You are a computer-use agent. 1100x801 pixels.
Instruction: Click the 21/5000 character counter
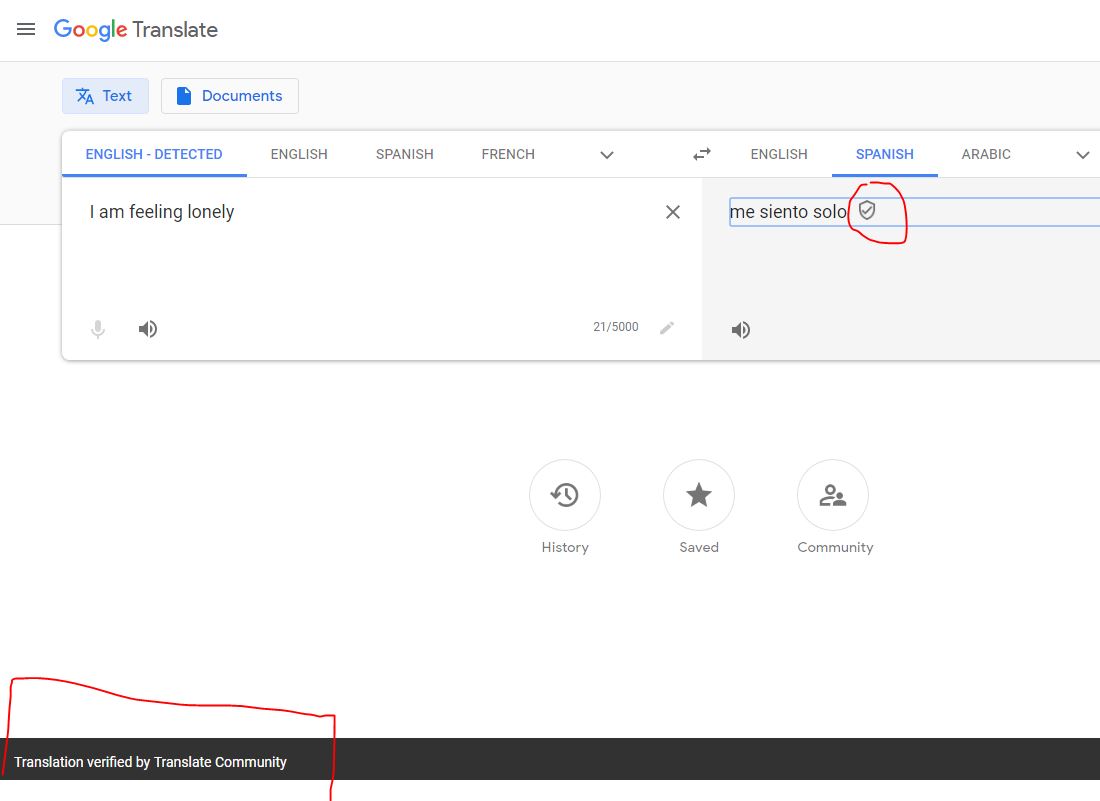point(615,326)
